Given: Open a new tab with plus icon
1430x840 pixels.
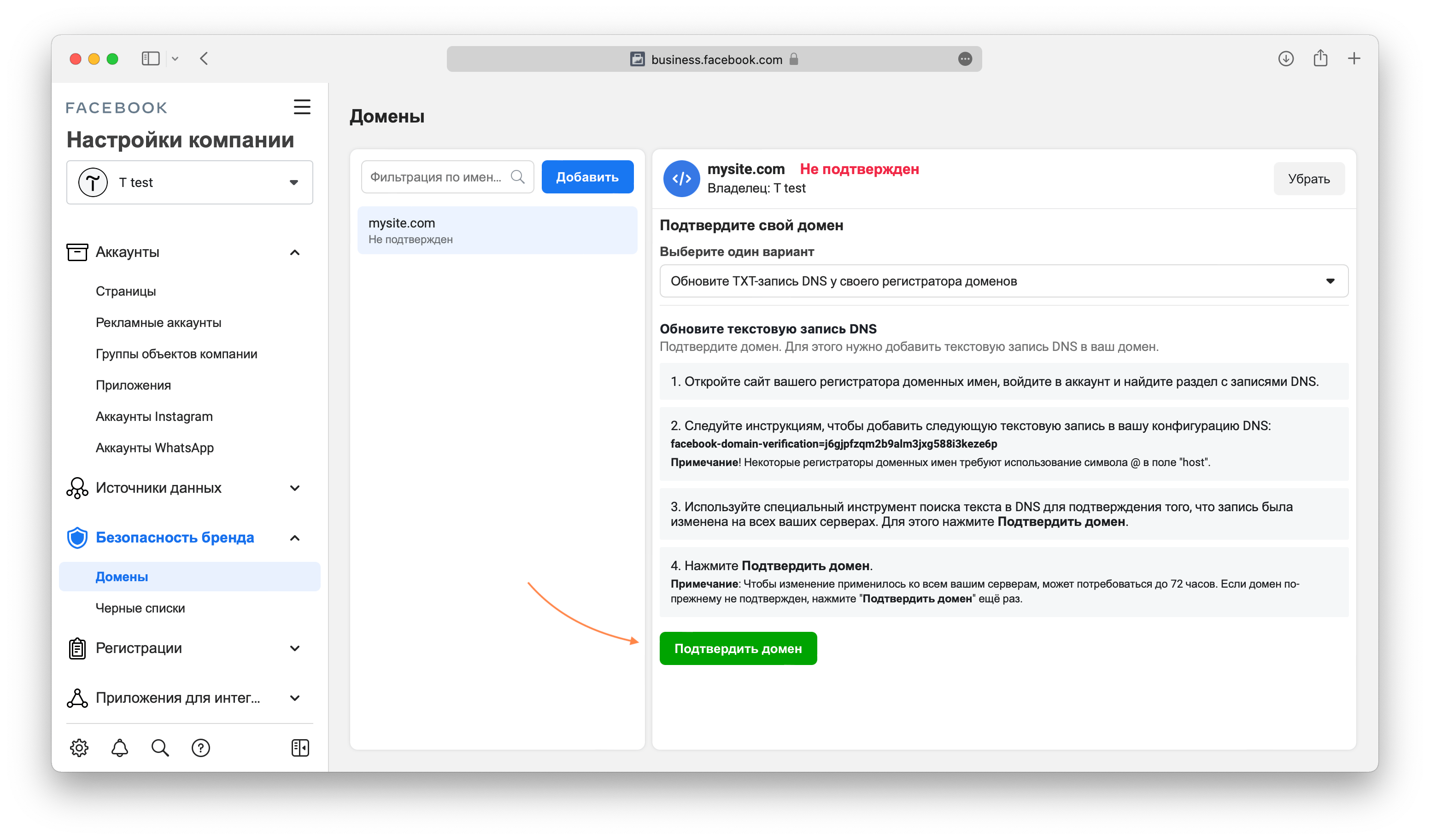Looking at the screenshot, I should tap(1354, 58).
